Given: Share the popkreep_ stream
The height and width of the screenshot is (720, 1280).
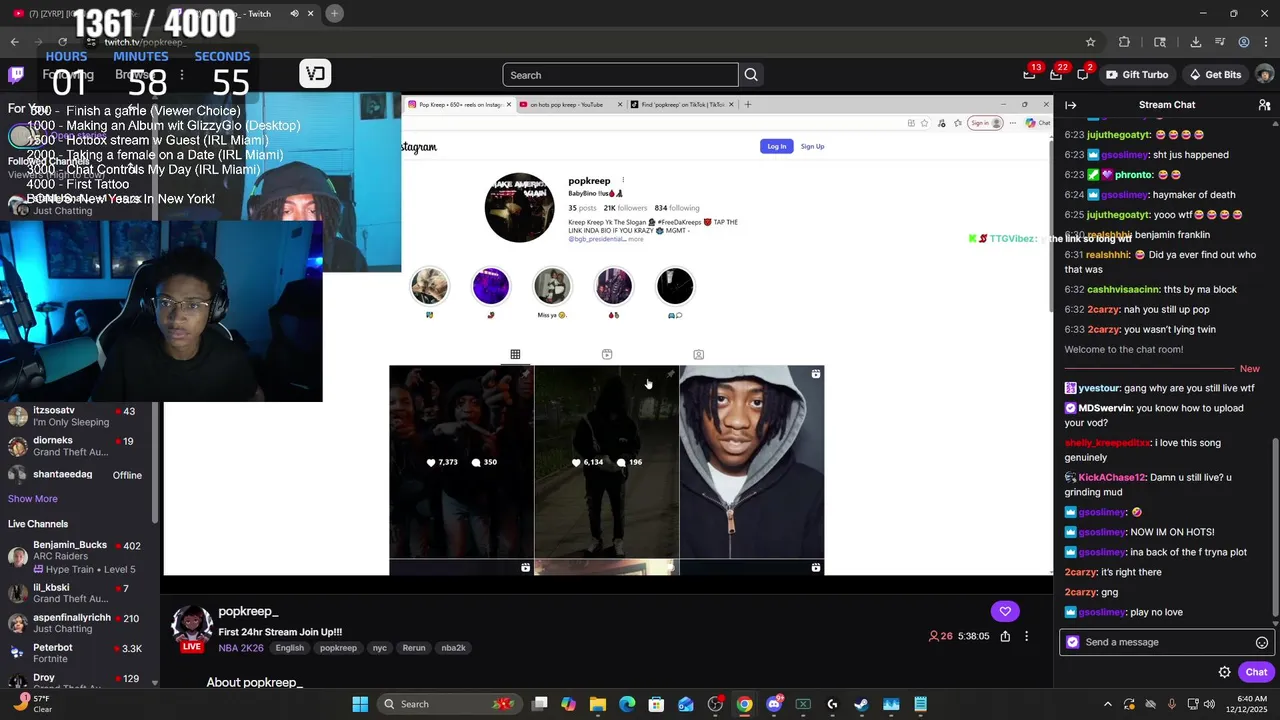Looking at the screenshot, I should 1005,636.
